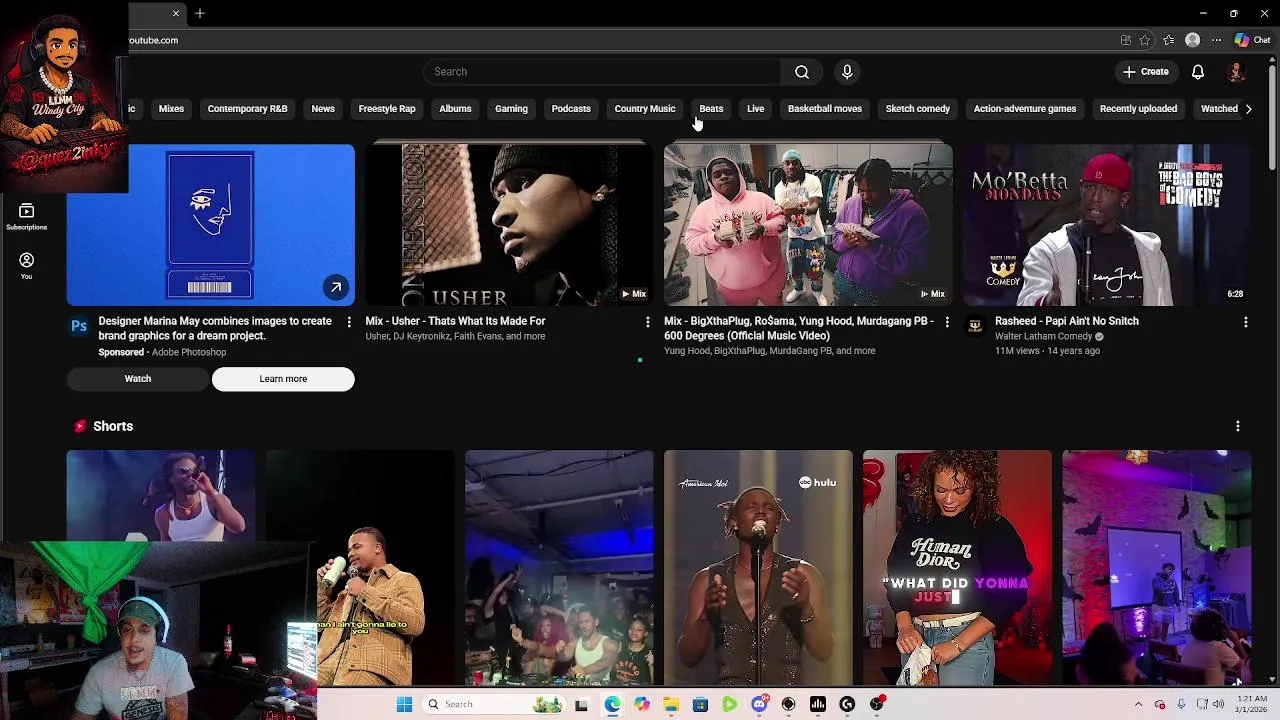1280x720 pixels.
Task: Show hidden system tray icons
Action: point(1138,704)
